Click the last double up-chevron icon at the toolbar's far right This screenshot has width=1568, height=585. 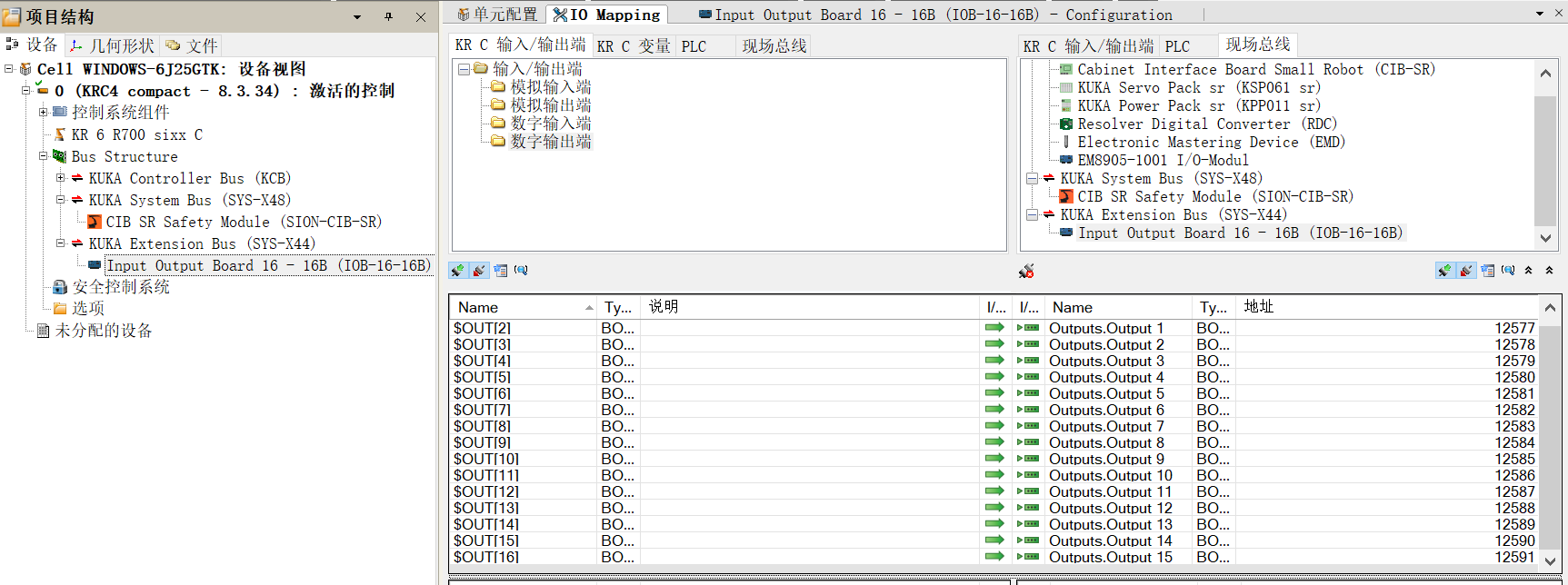[x=1550, y=271]
